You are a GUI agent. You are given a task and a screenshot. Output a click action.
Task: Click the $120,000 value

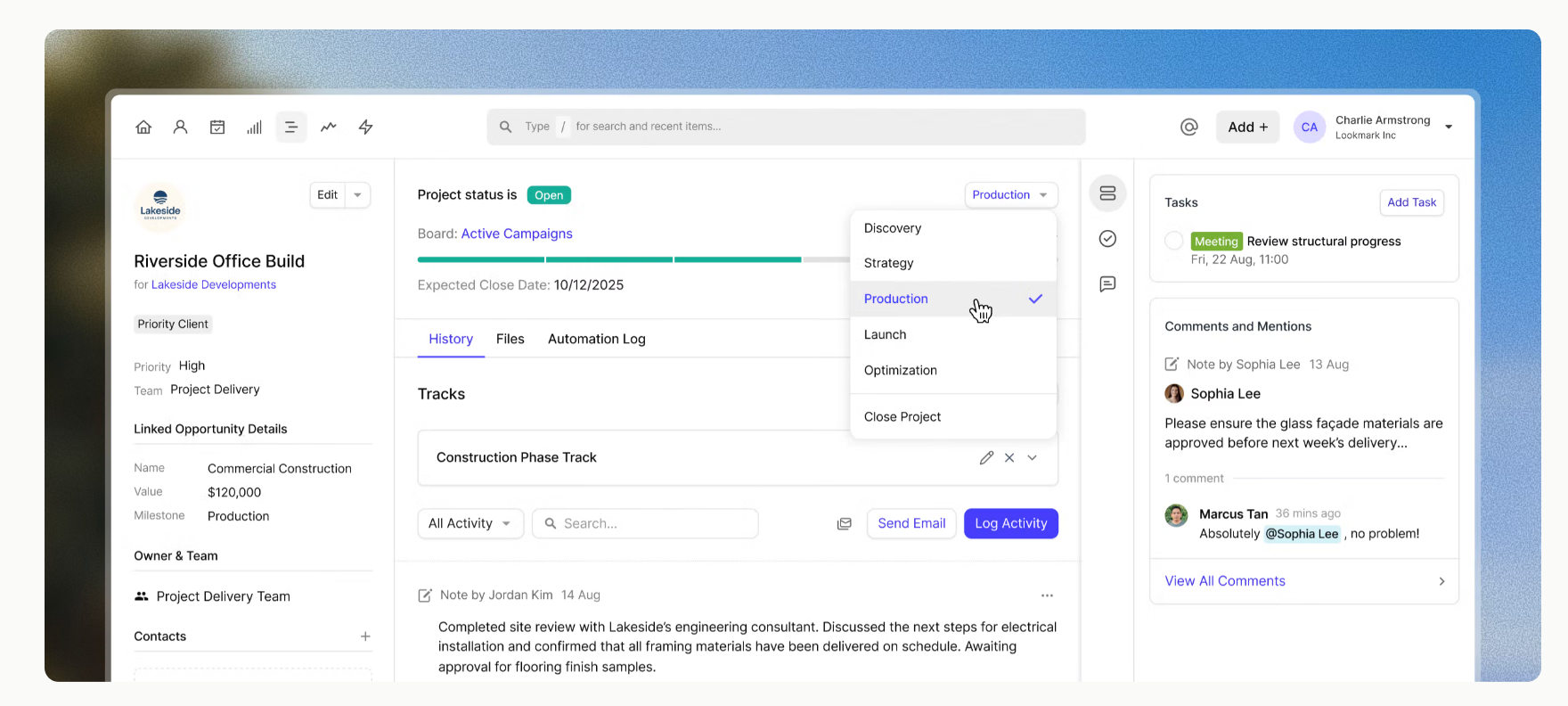(x=234, y=492)
